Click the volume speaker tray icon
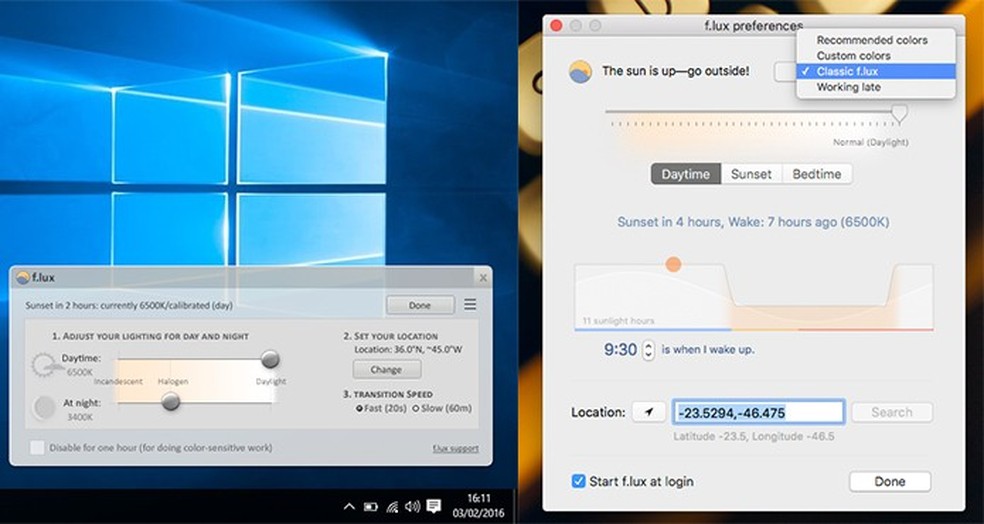The image size is (984, 524). [412, 506]
